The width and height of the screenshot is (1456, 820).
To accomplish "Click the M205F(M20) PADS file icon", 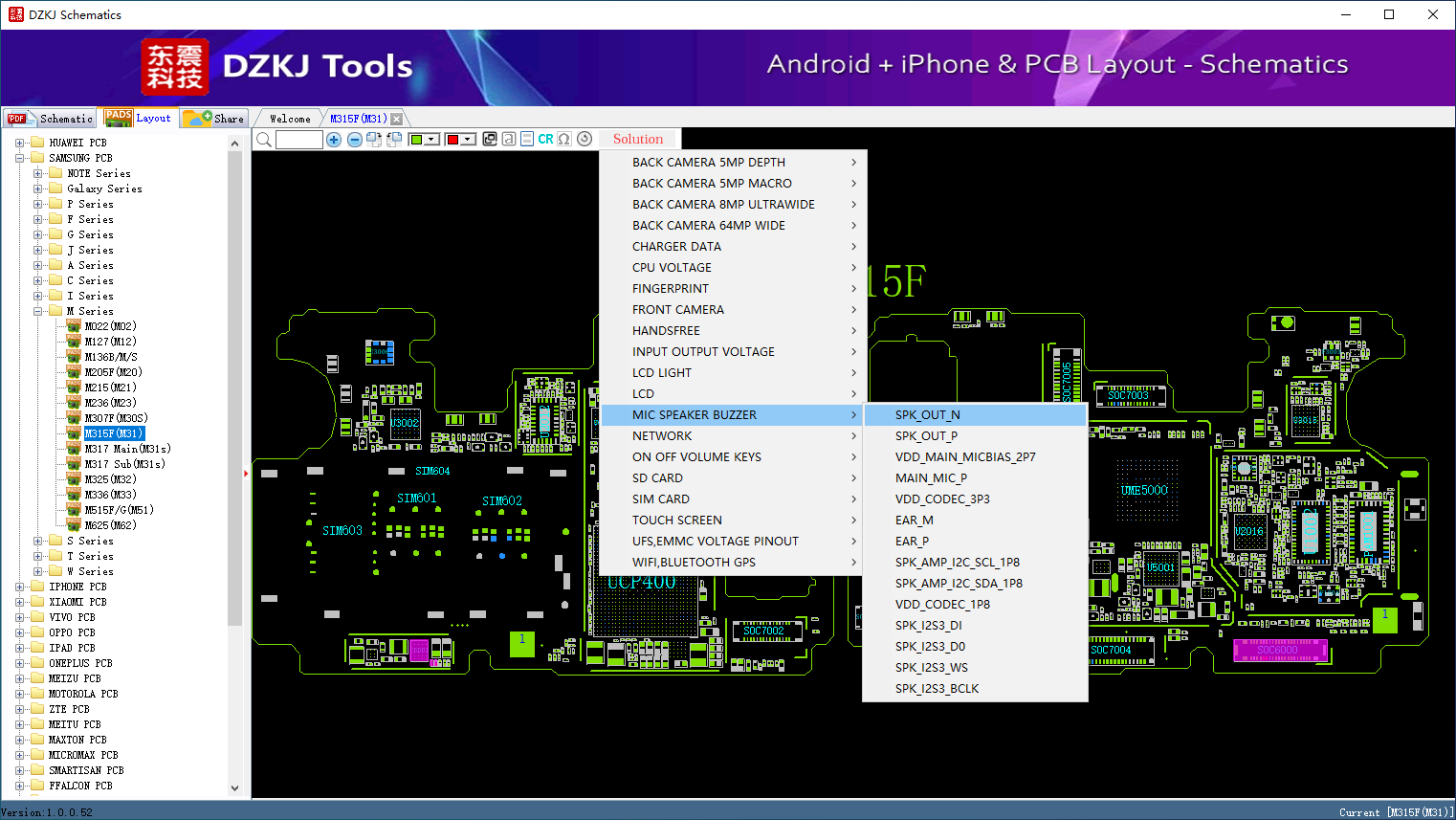I will [74, 372].
